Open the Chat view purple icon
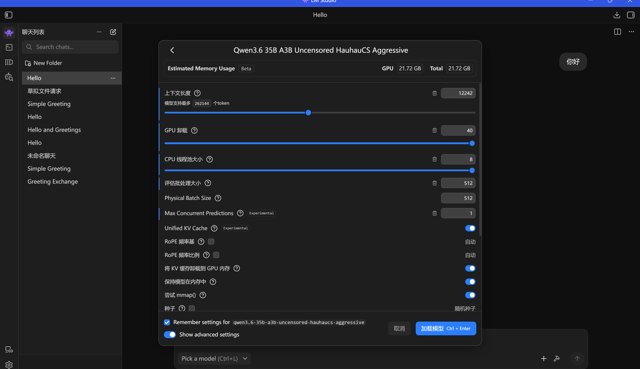This screenshot has width=640, height=369. [x=9, y=33]
